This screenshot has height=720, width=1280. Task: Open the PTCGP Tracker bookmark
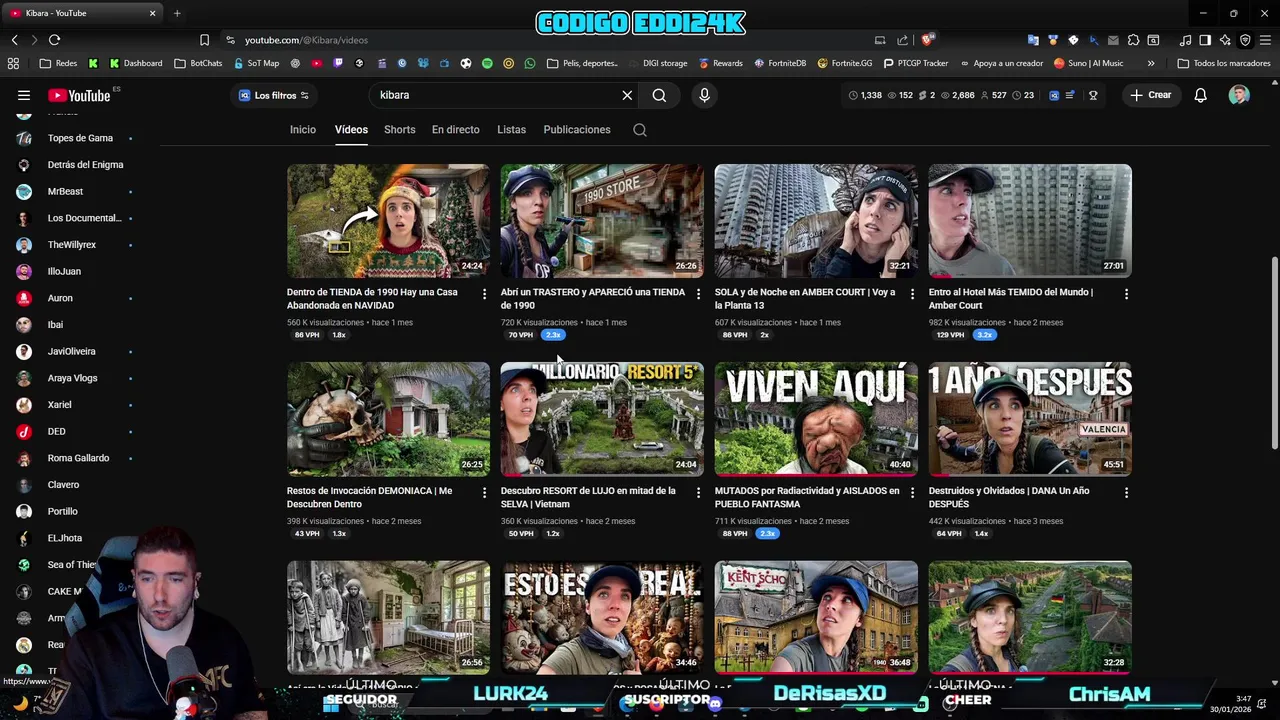pyautogui.click(x=915, y=63)
